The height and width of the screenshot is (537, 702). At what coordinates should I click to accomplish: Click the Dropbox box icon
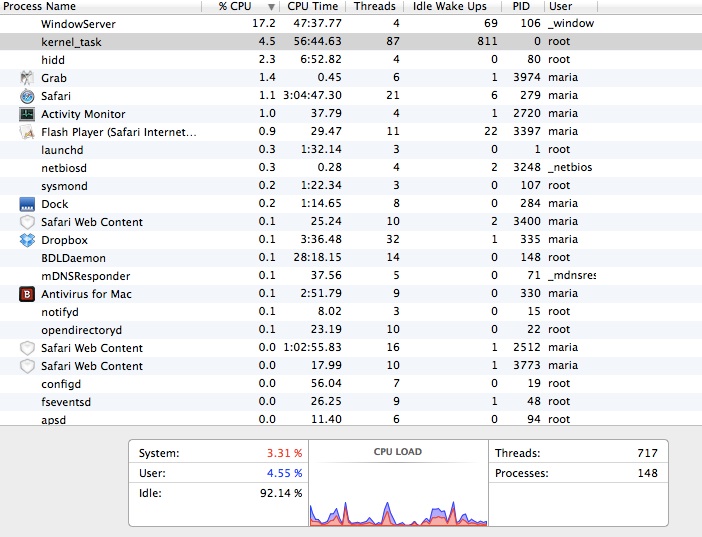(27, 240)
